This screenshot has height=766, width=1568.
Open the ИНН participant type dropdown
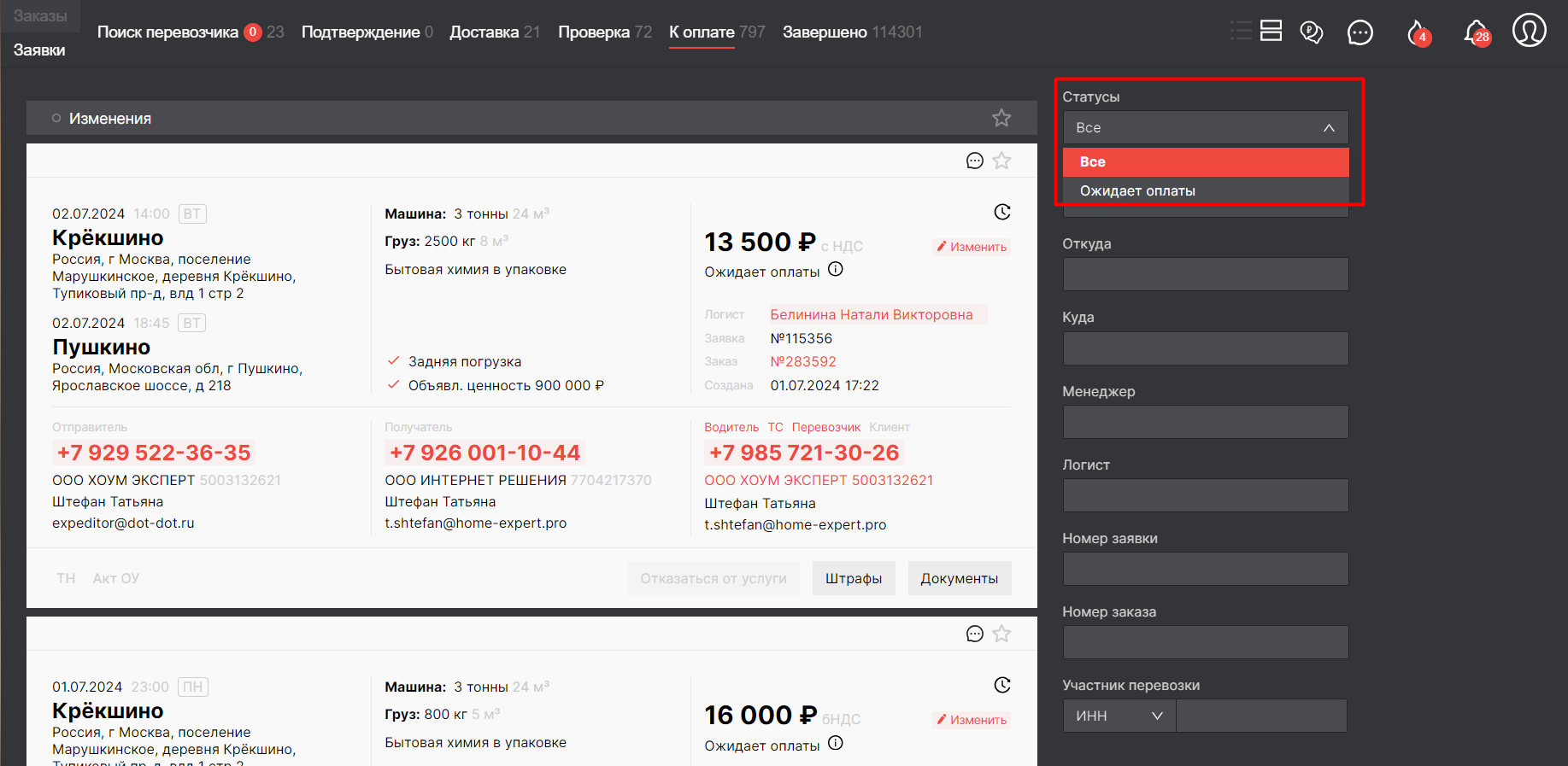[1119, 716]
